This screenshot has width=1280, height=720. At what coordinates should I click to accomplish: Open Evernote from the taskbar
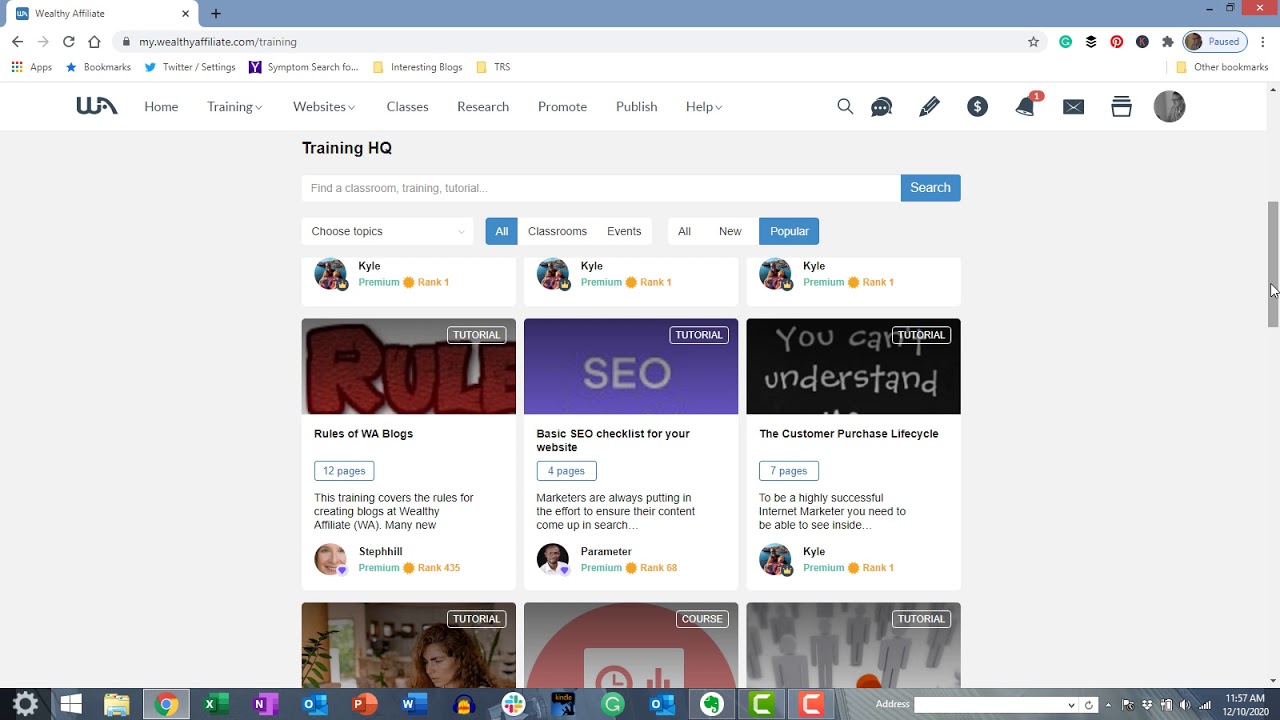tap(711, 705)
